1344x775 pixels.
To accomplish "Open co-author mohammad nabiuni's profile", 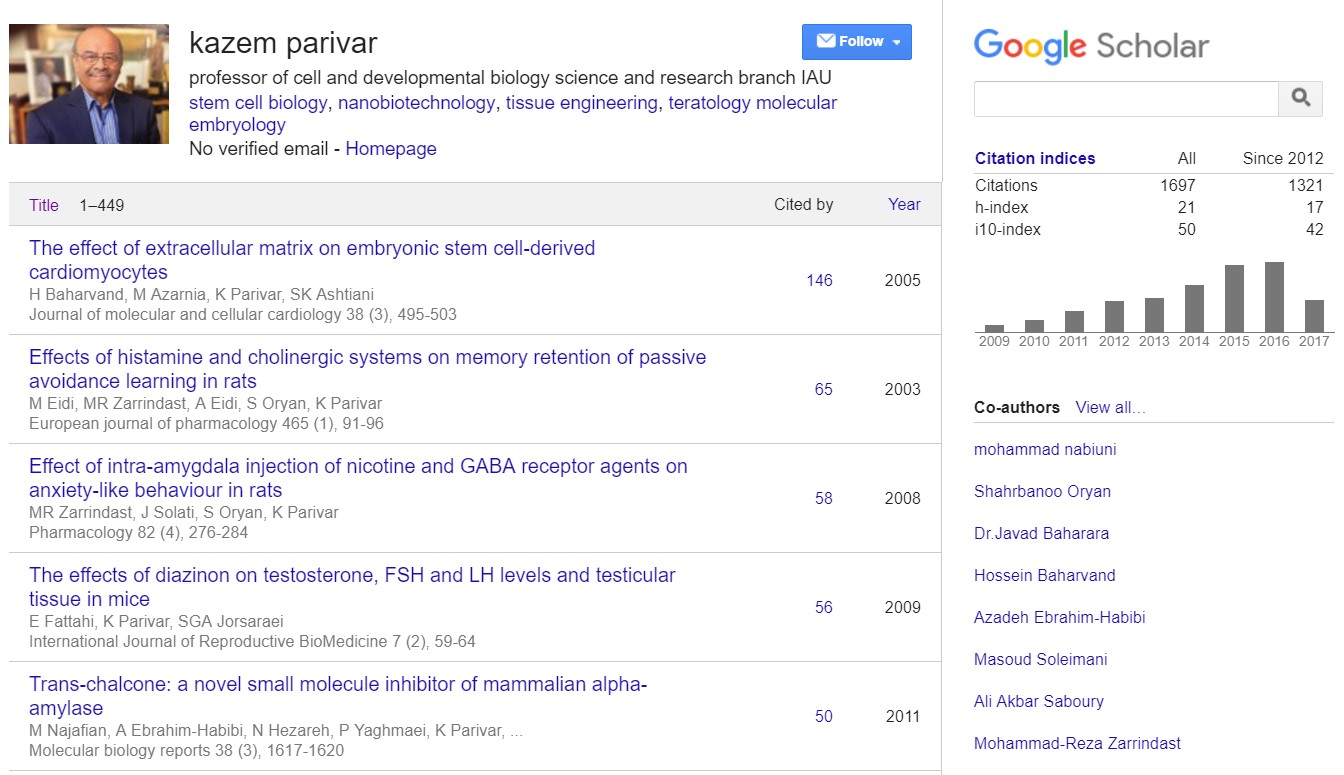I will click(1045, 449).
